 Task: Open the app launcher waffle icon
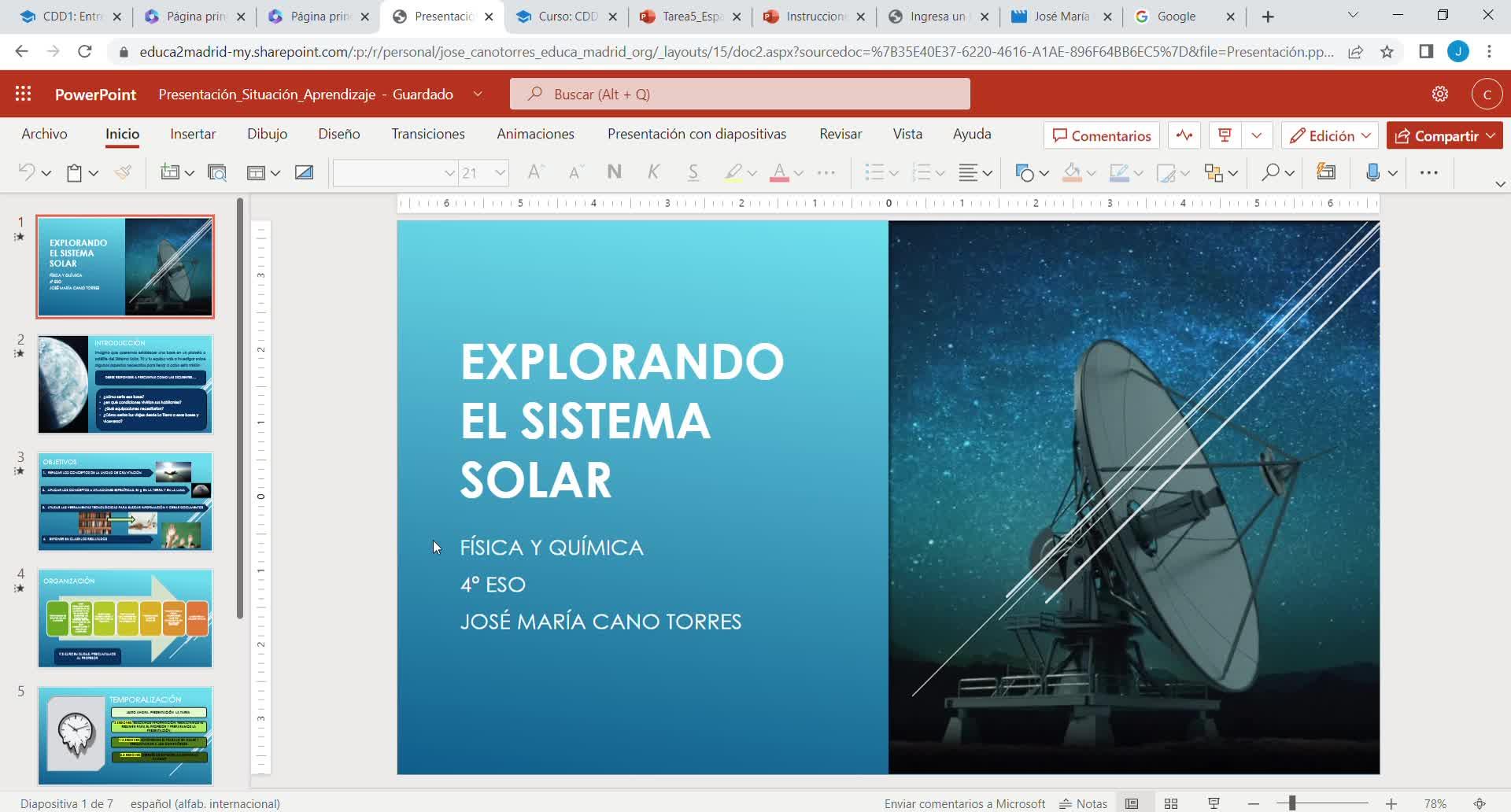[24, 94]
